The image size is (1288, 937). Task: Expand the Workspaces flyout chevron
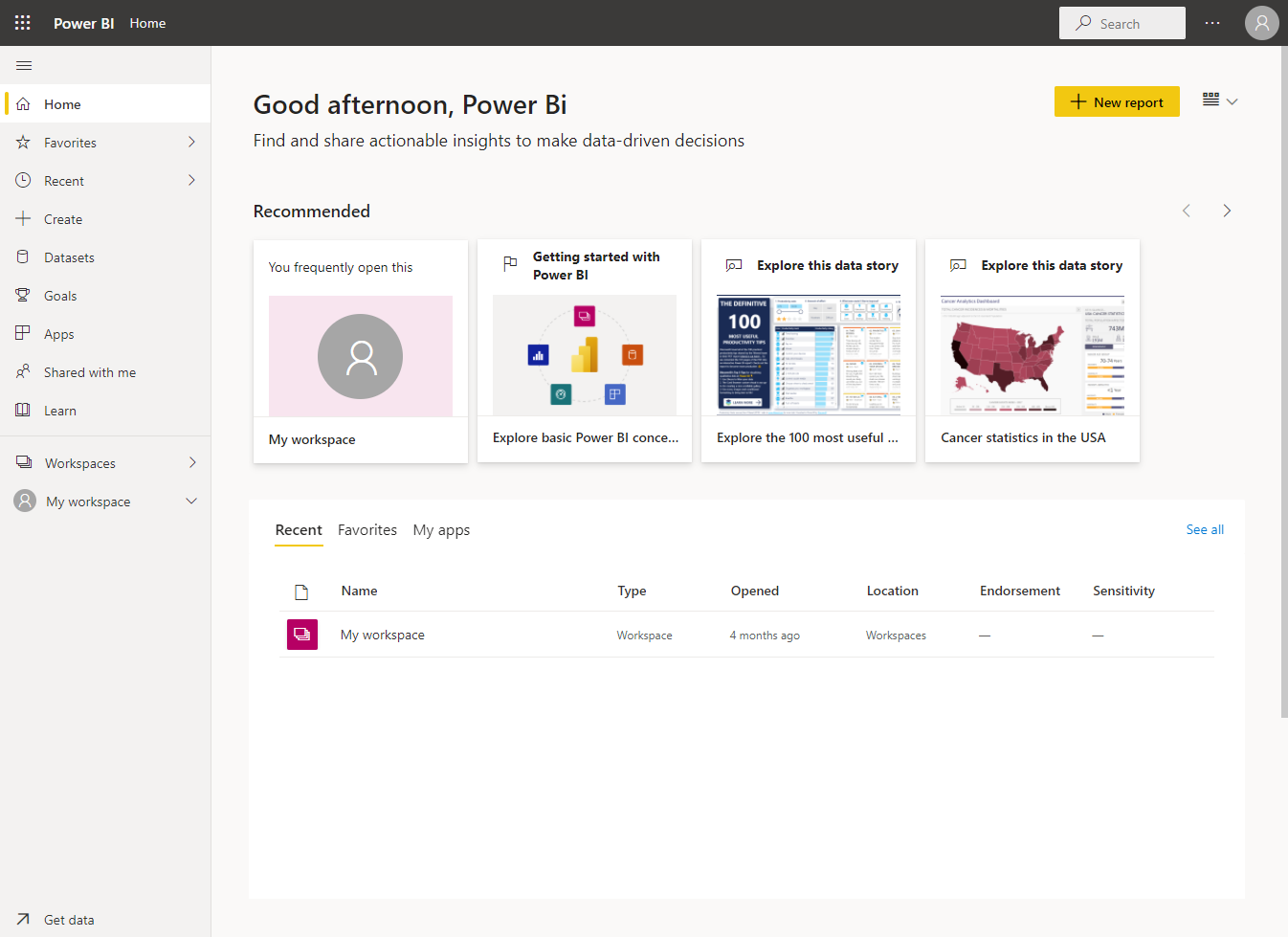[x=191, y=462]
